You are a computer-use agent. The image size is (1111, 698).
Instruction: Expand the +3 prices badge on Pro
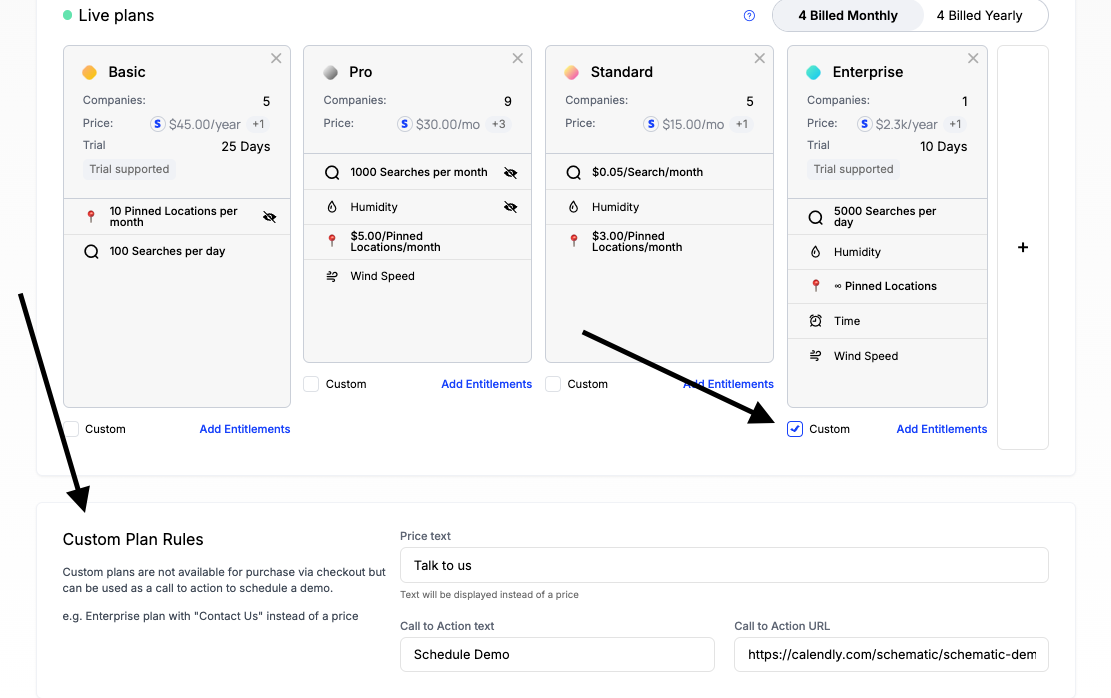[x=498, y=124]
